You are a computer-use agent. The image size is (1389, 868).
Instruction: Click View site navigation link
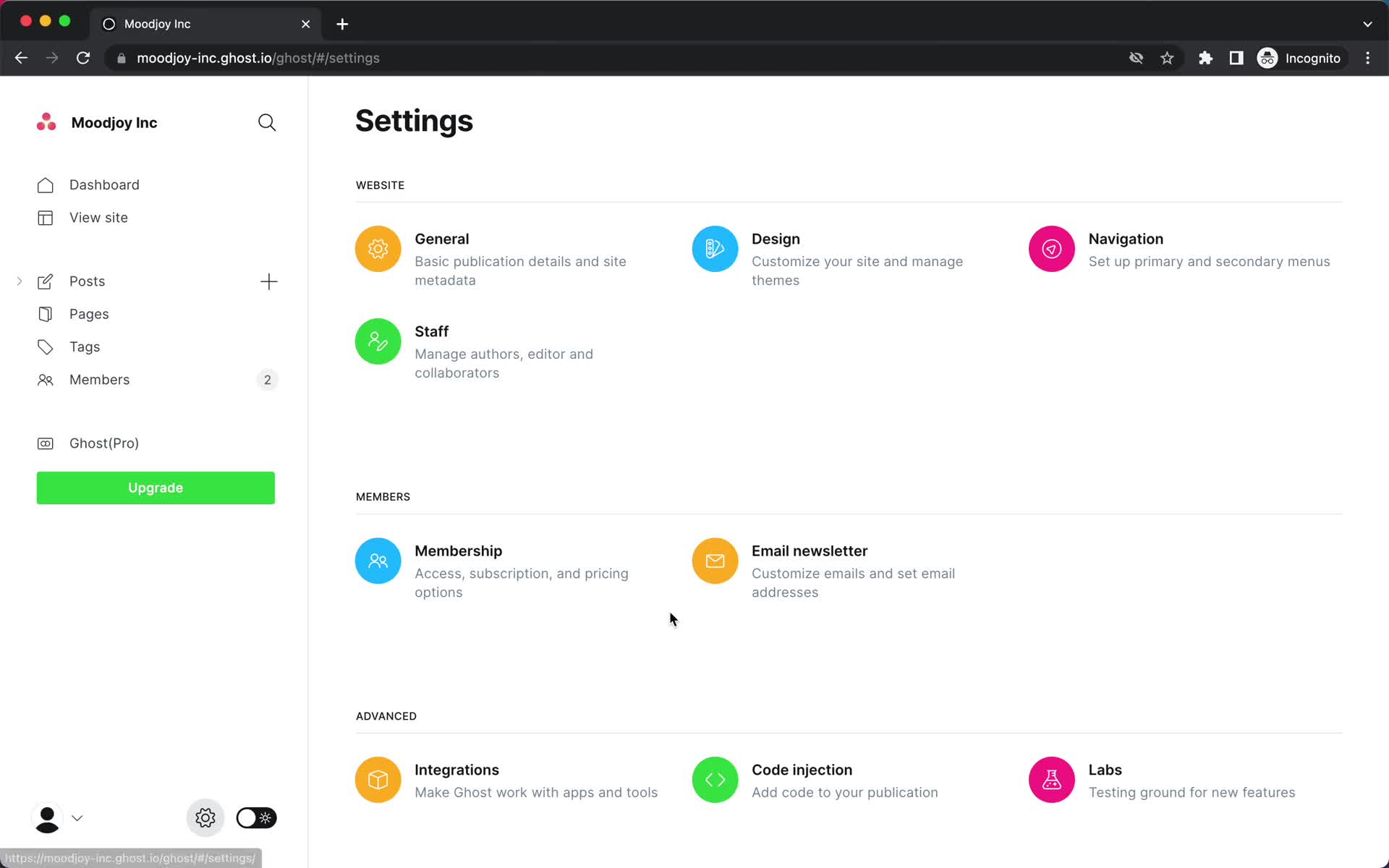click(x=98, y=217)
